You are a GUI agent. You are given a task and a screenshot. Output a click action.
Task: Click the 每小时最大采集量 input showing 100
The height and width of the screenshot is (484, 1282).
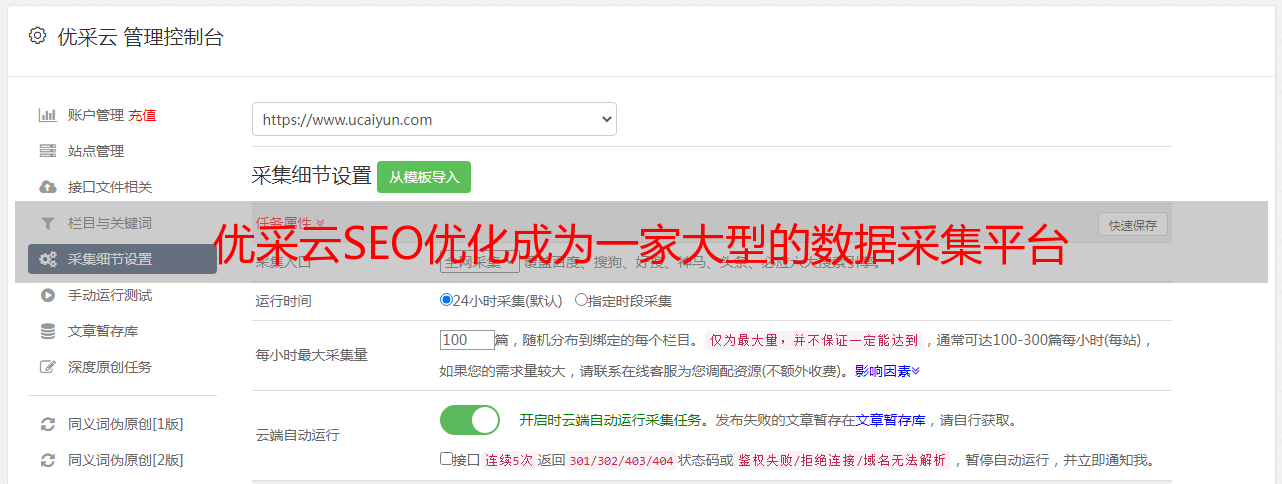click(467, 340)
